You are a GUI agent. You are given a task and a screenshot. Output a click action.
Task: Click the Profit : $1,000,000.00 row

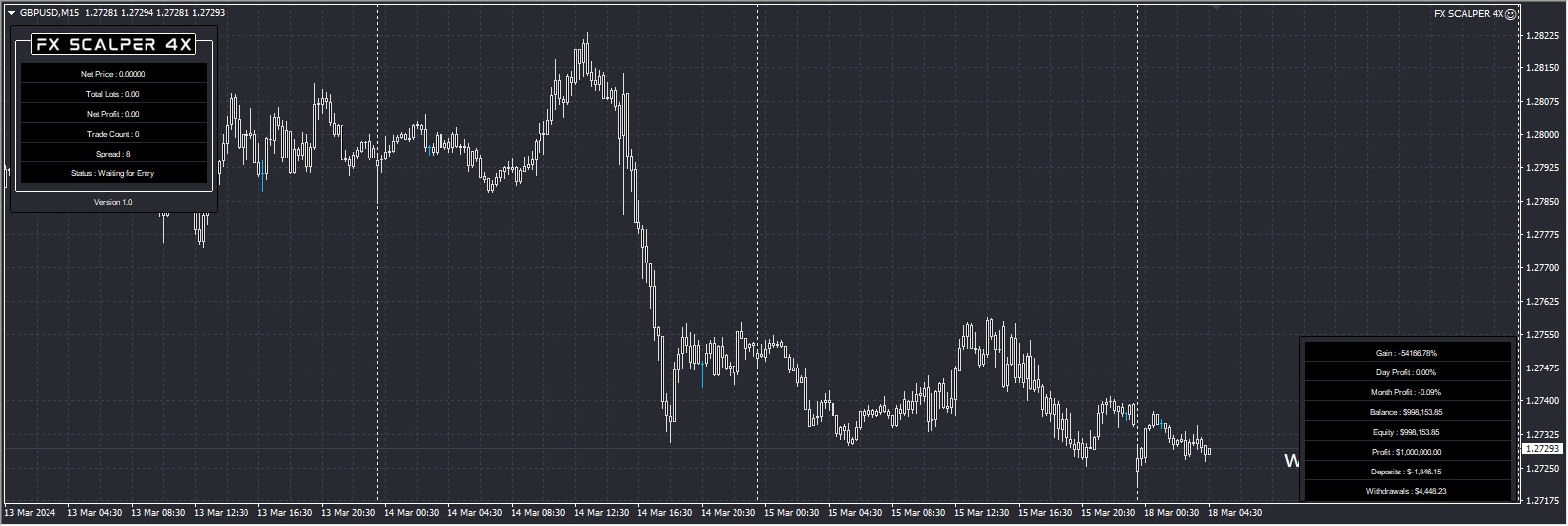click(x=1407, y=452)
